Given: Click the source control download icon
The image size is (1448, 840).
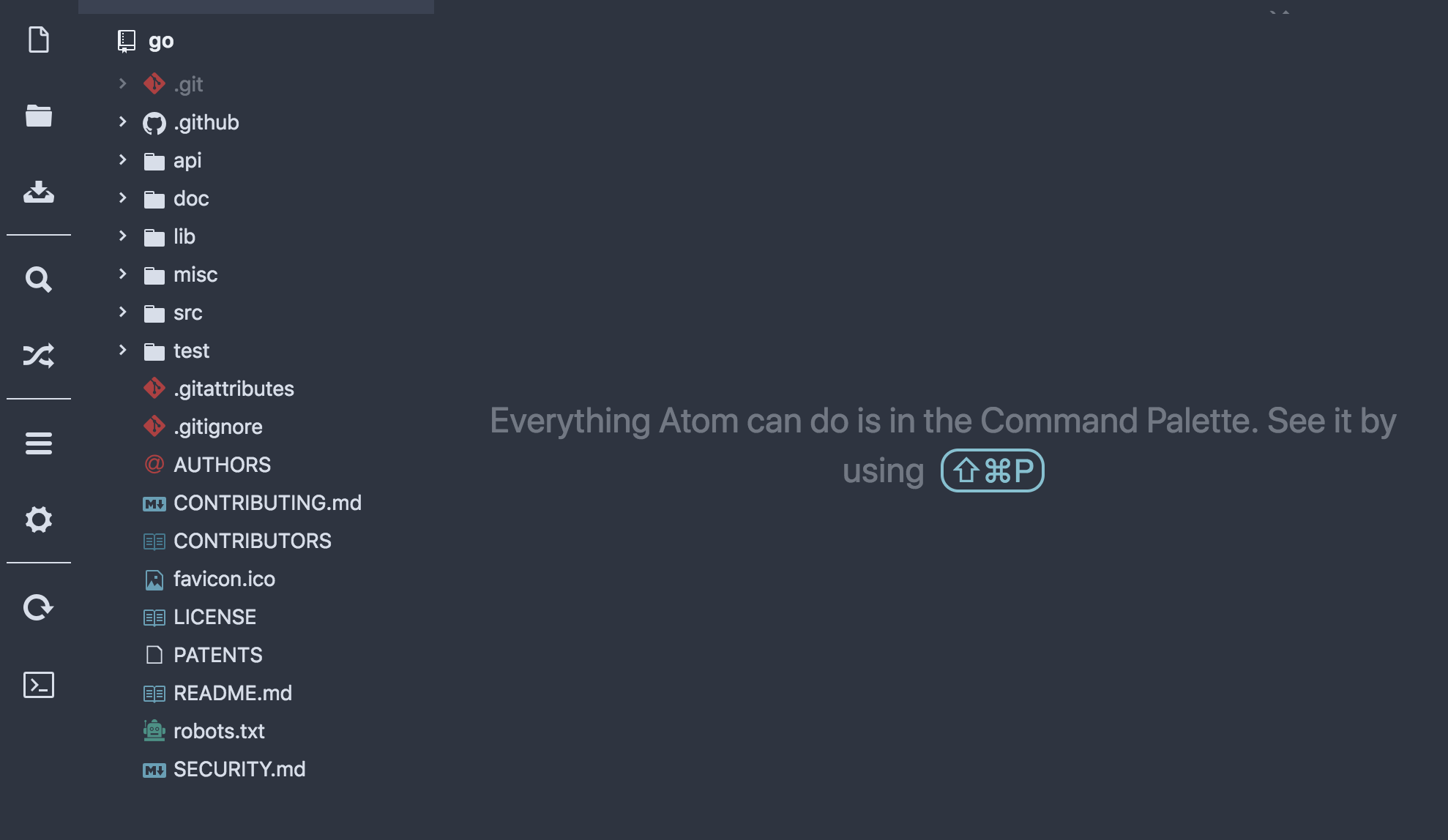Looking at the screenshot, I should coord(39,191).
